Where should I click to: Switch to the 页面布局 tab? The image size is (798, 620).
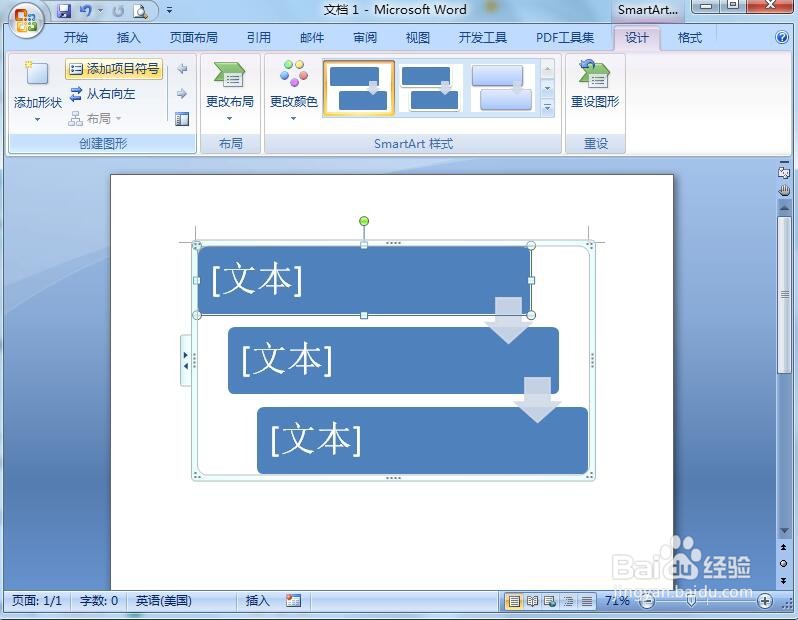pos(193,38)
